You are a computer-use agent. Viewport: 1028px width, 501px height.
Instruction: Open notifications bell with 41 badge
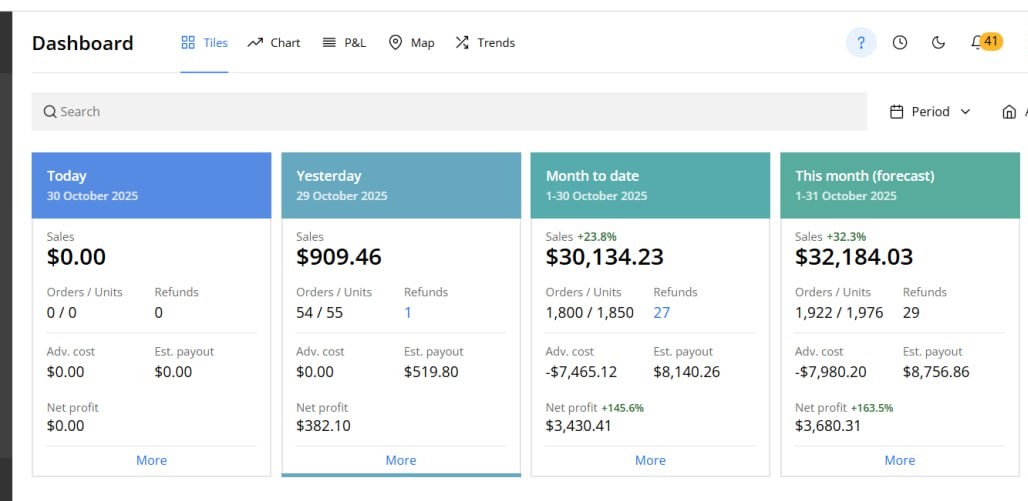(977, 43)
